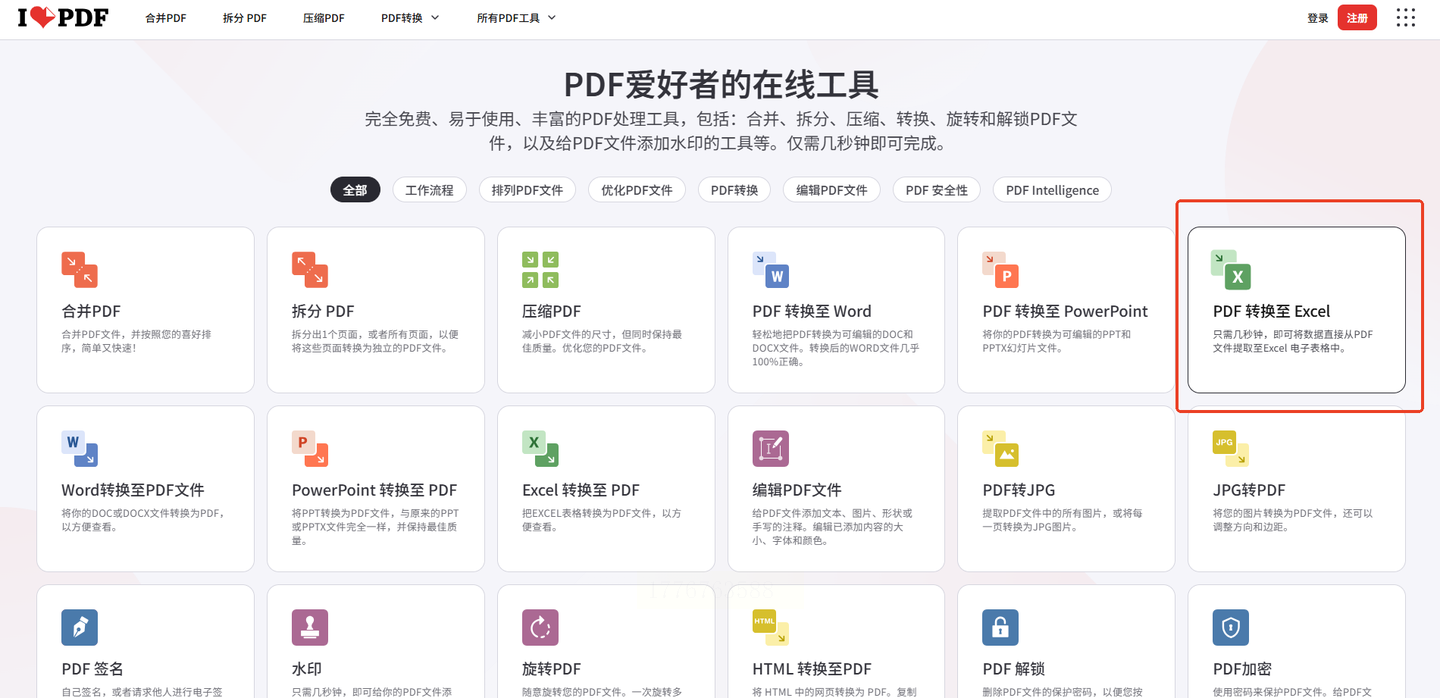The width and height of the screenshot is (1440, 698).
Task: Open the 水印 card title
Action: [307, 669]
